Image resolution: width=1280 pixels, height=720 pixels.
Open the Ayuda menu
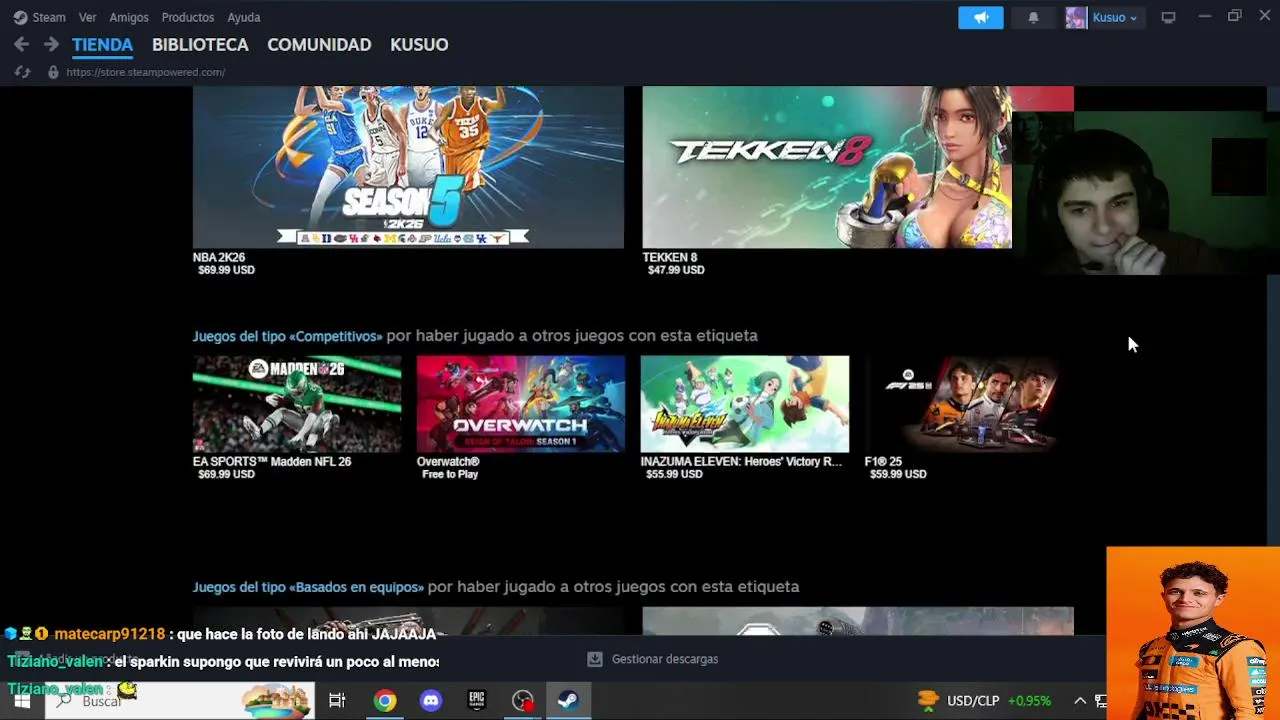[x=244, y=17]
